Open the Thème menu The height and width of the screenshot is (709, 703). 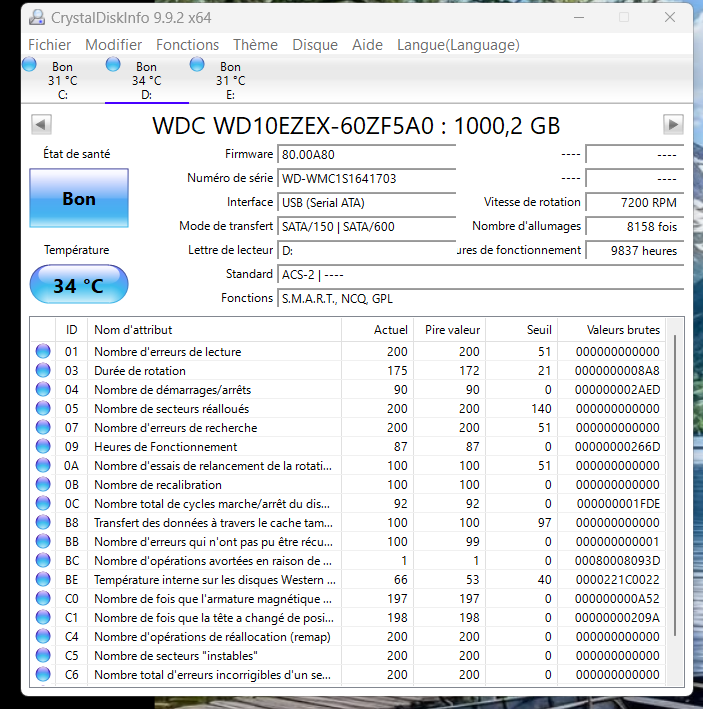point(255,45)
